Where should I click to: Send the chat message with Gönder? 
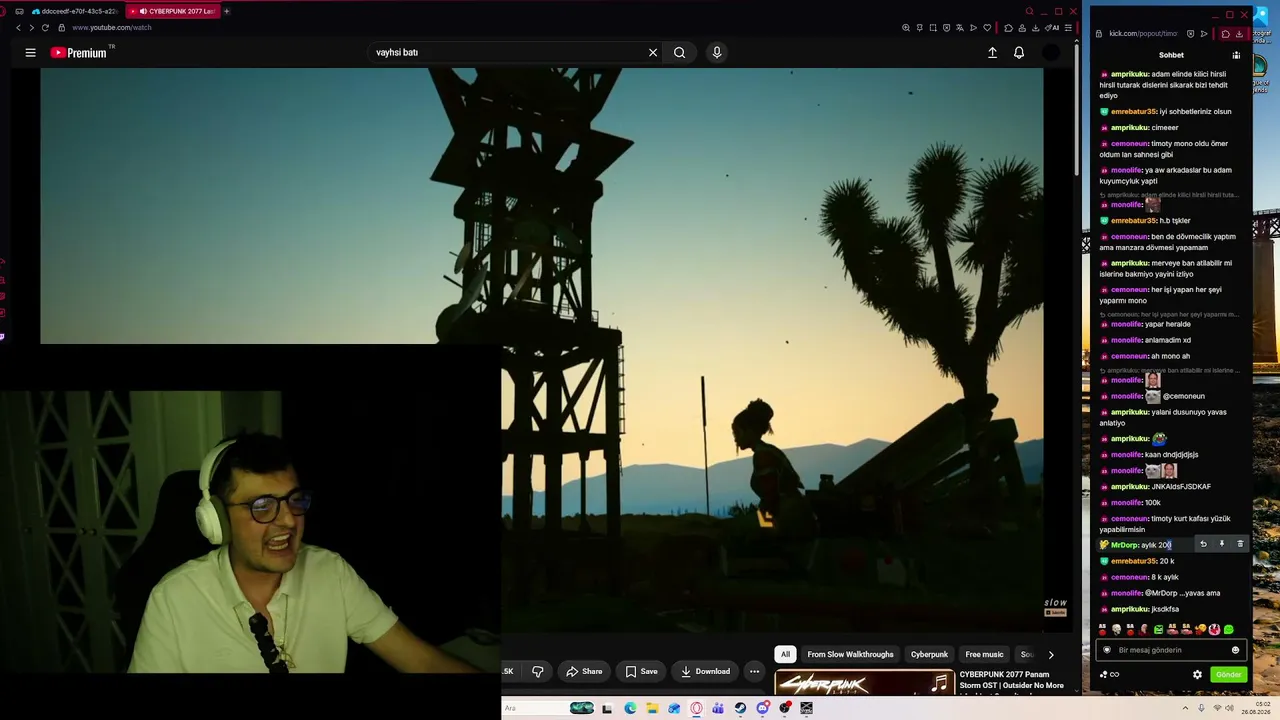[1228, 675]
